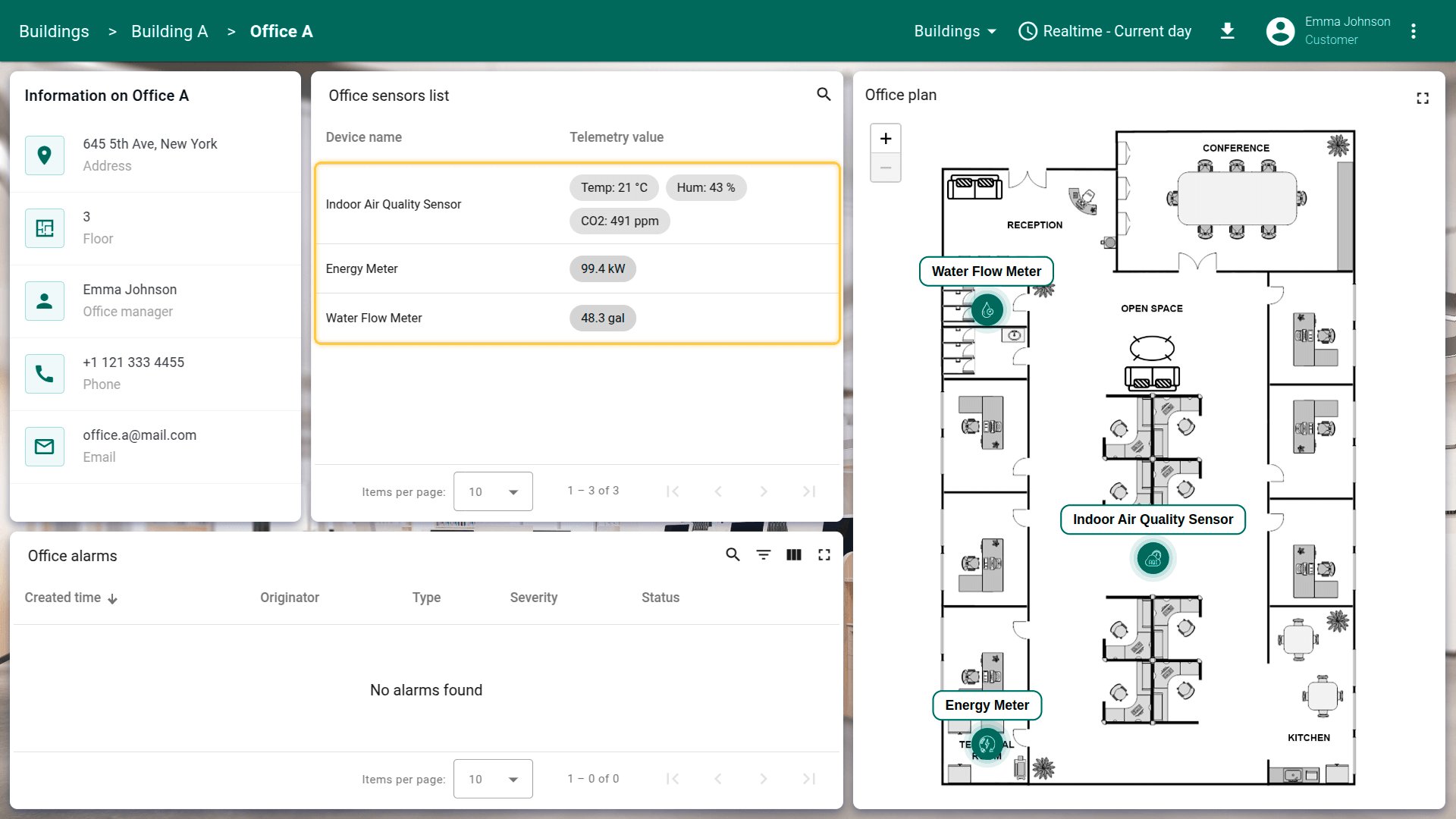
Task: Search the office sensors list
Action: coord(824,95)
